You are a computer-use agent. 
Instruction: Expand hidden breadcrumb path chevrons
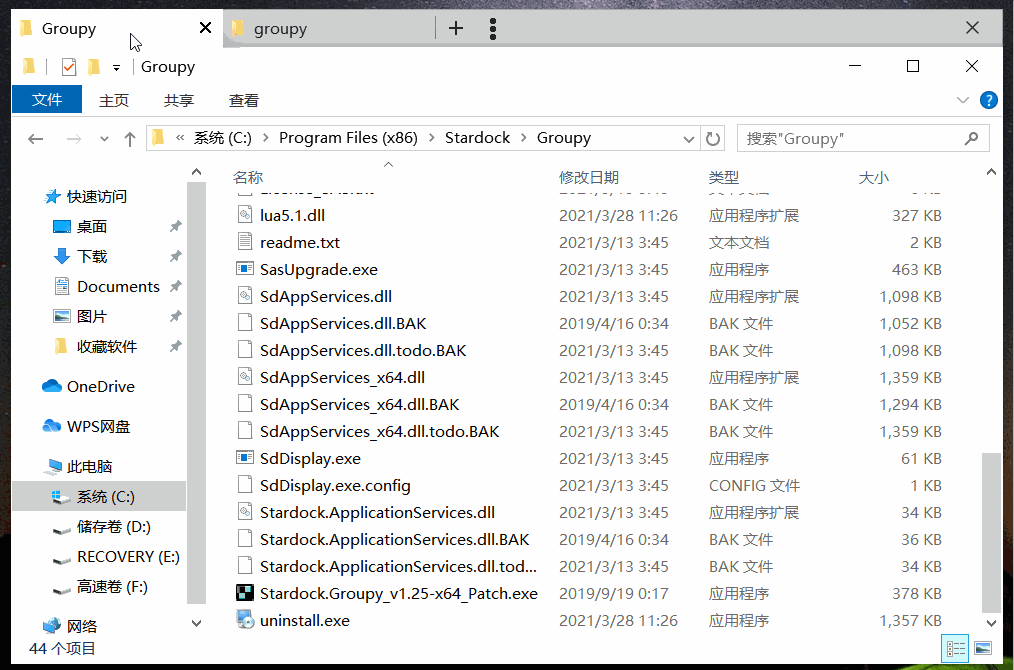pyautogui.click(x=180, y=138)
